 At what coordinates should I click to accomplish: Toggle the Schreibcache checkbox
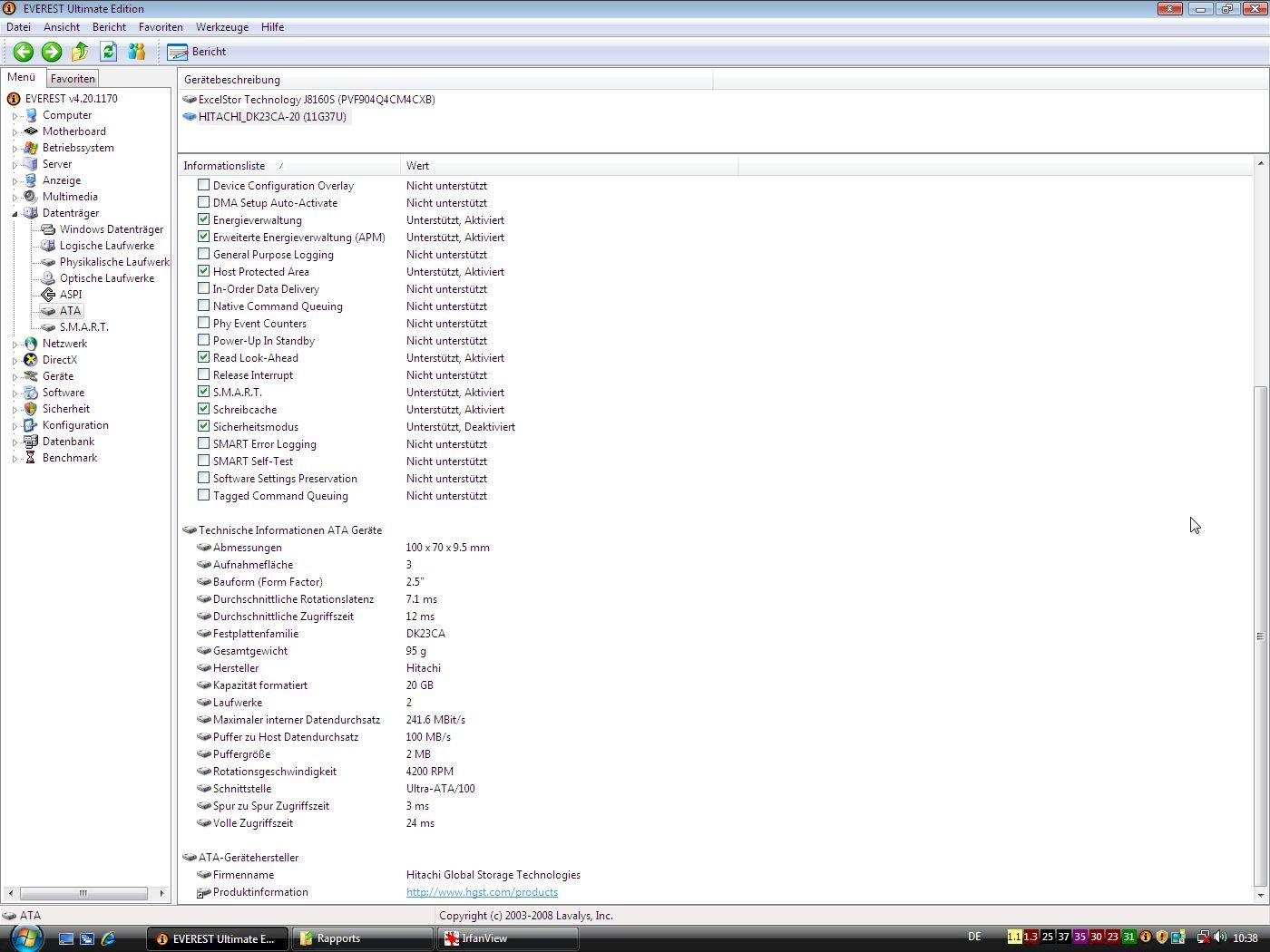tap(204, 409)
